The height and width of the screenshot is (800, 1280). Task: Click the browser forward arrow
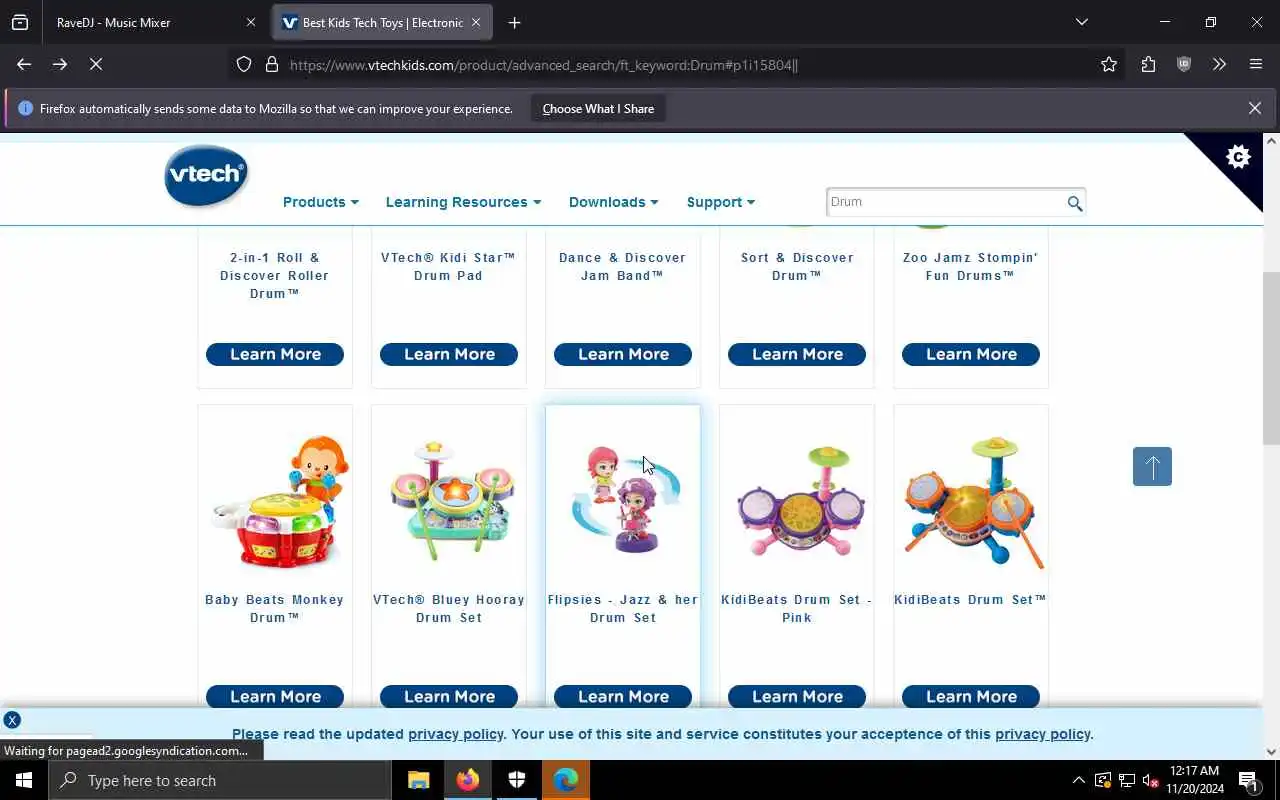60,64
